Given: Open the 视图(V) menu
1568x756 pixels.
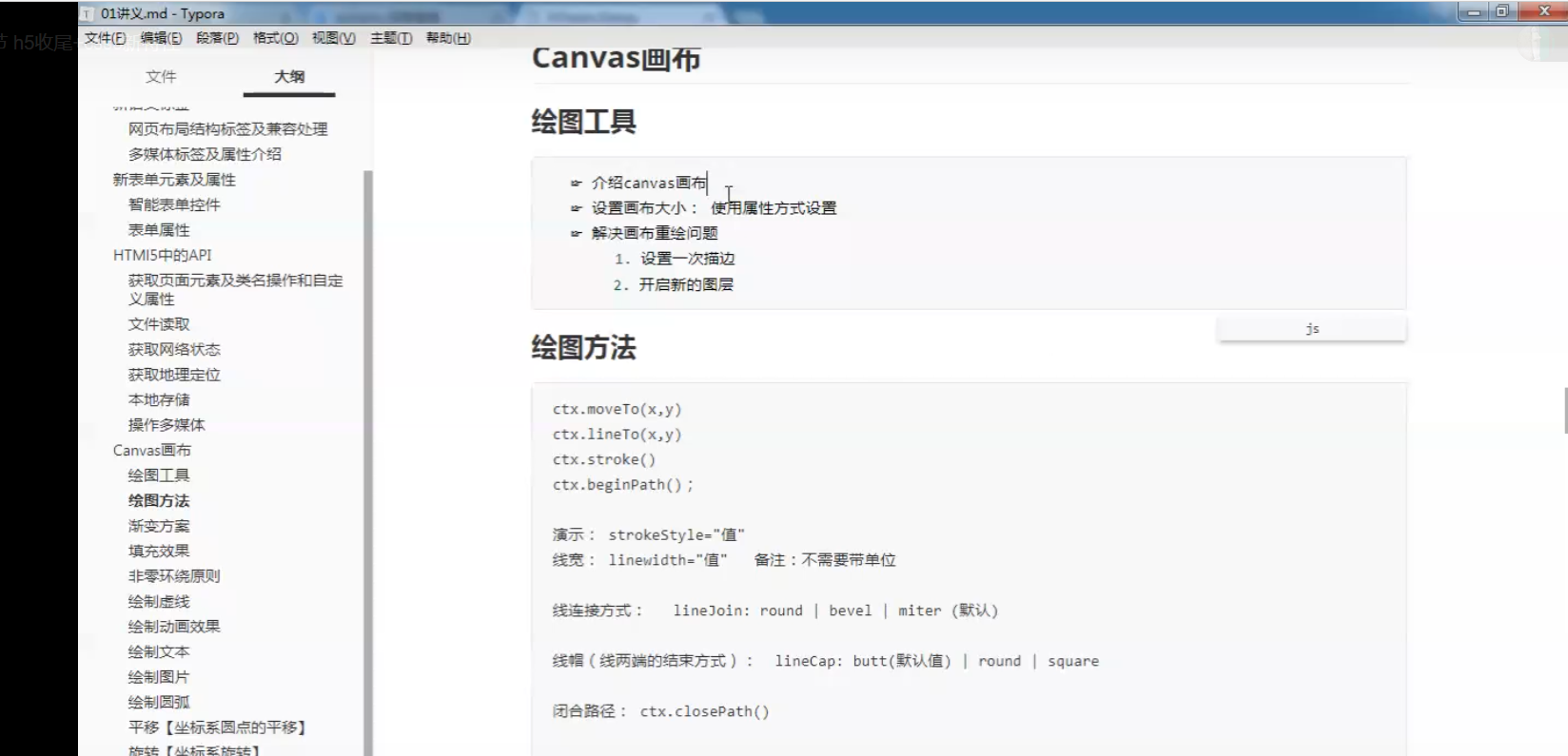Looking at the screenshot, I should coord(333,38).
